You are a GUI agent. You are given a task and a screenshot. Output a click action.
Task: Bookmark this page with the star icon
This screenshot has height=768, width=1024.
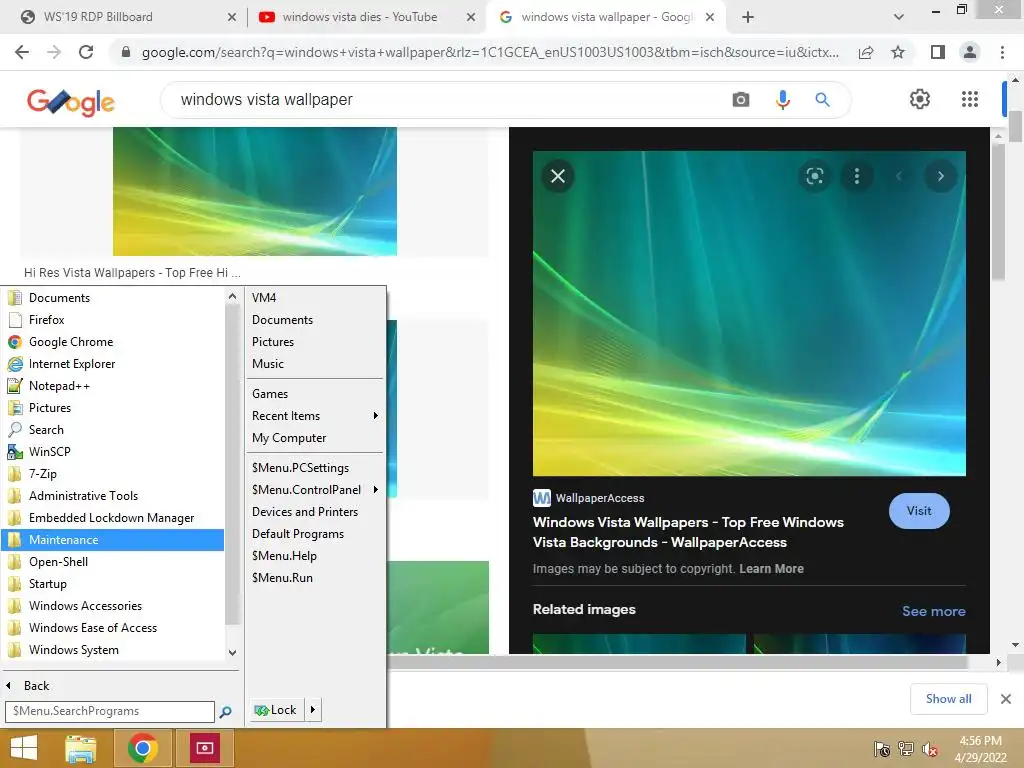pos(898,52)
